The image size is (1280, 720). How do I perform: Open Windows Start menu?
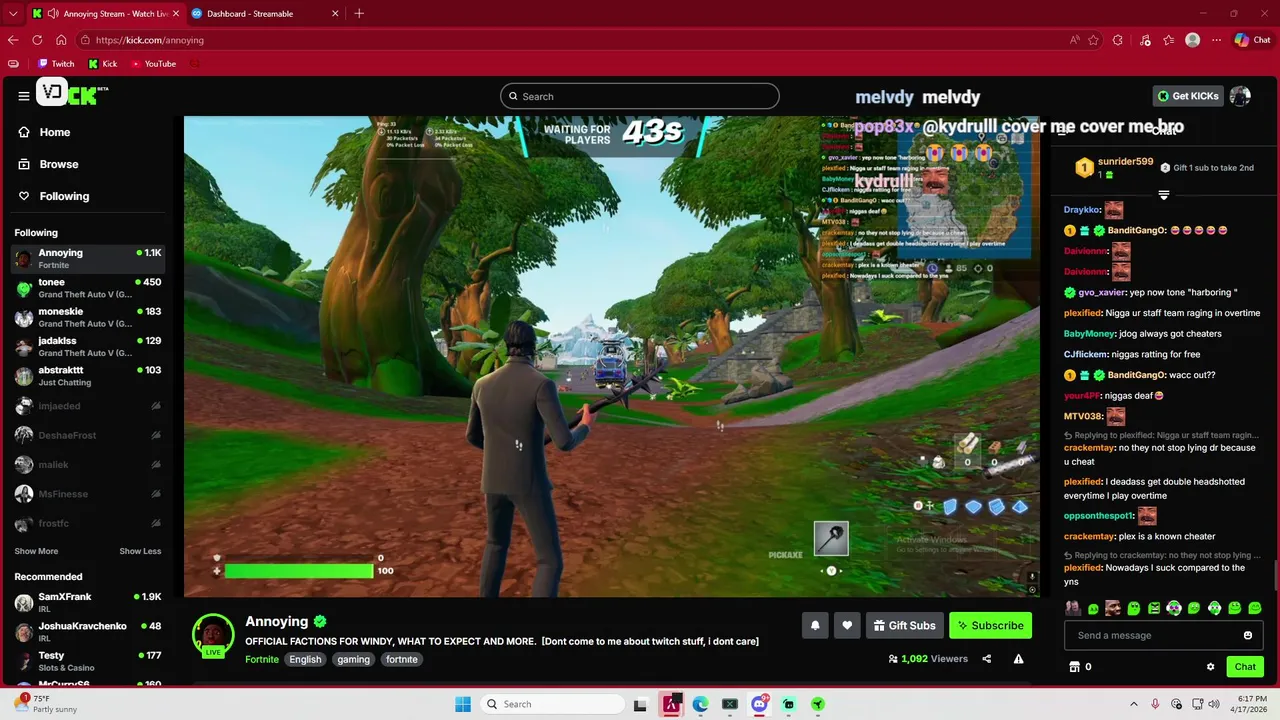coord(463,704)
